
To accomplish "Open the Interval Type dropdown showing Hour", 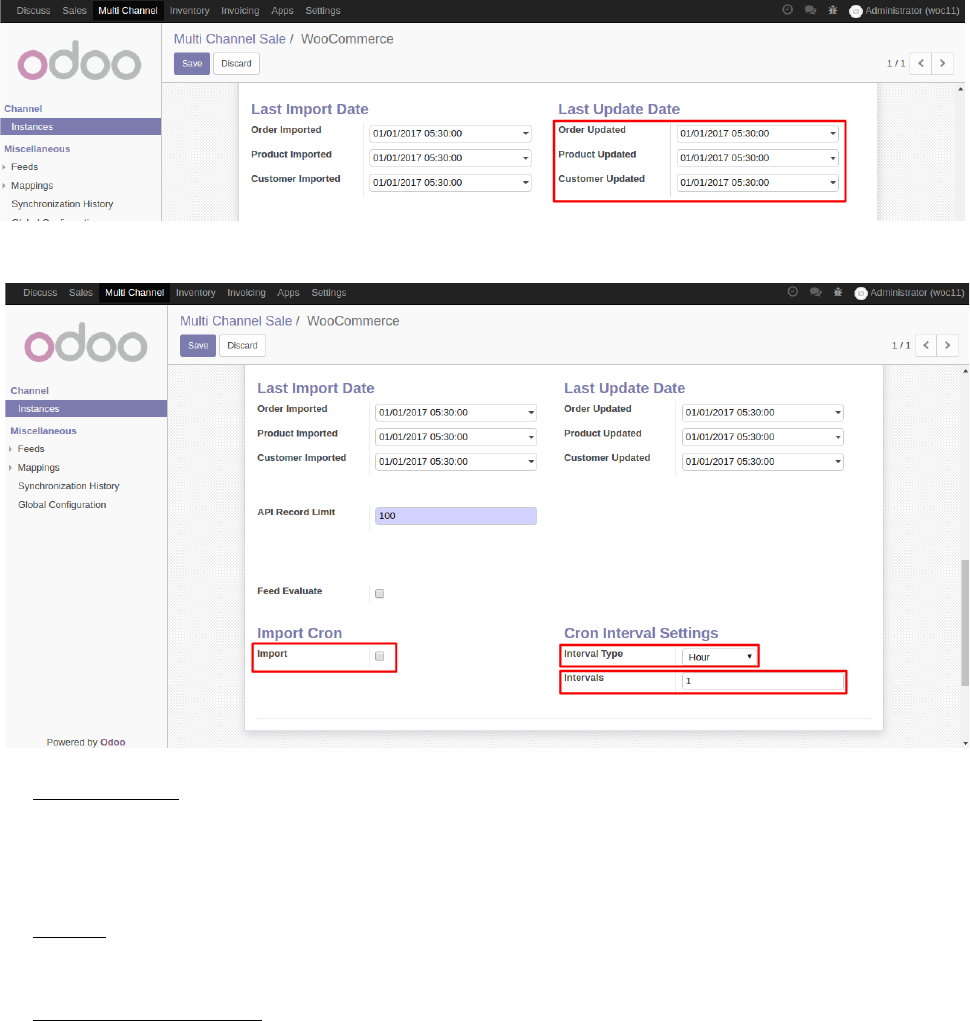I will [x=719, y=657].
